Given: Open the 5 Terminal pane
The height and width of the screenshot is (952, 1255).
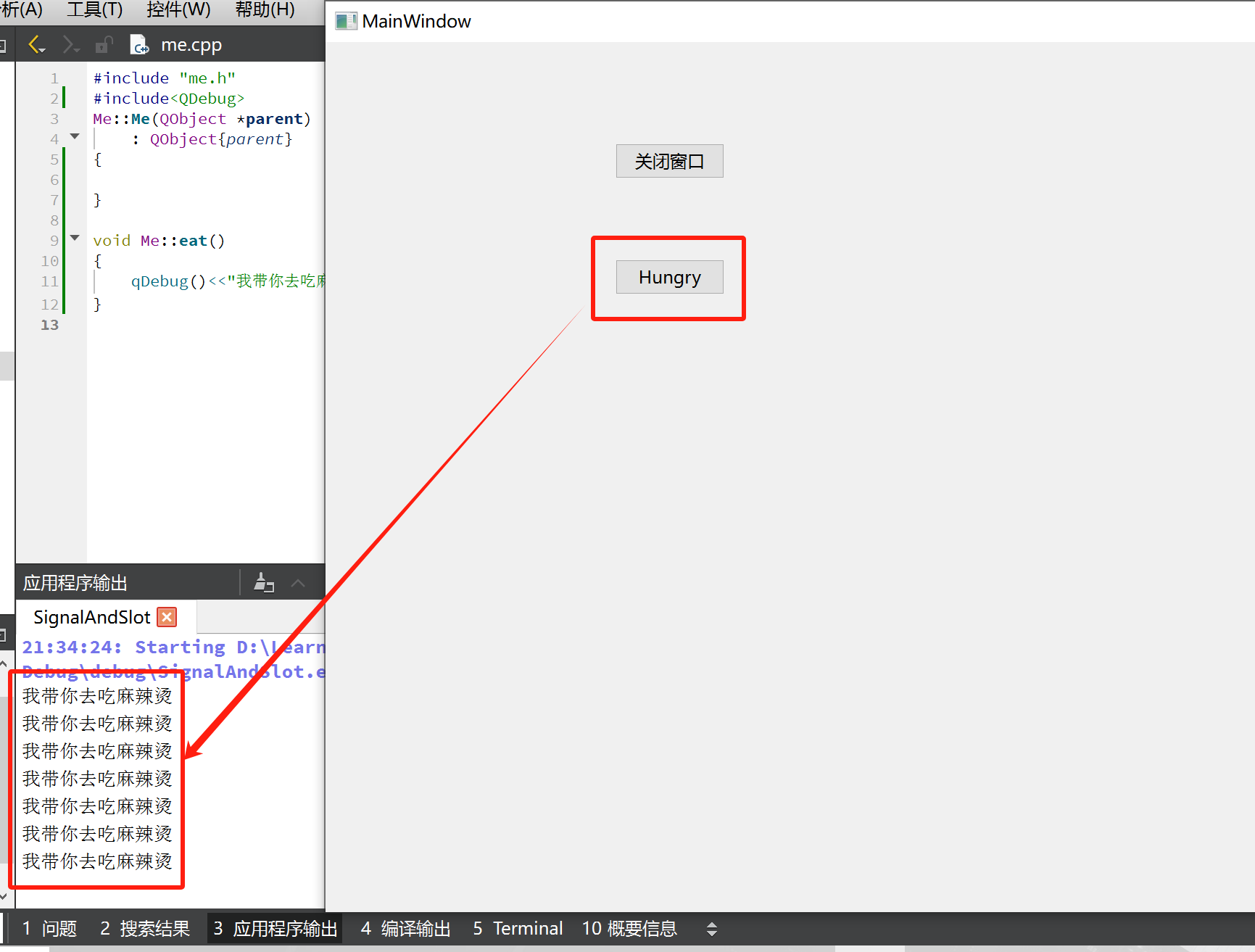Looking at the screenshot, I should [x=518, y=929].
